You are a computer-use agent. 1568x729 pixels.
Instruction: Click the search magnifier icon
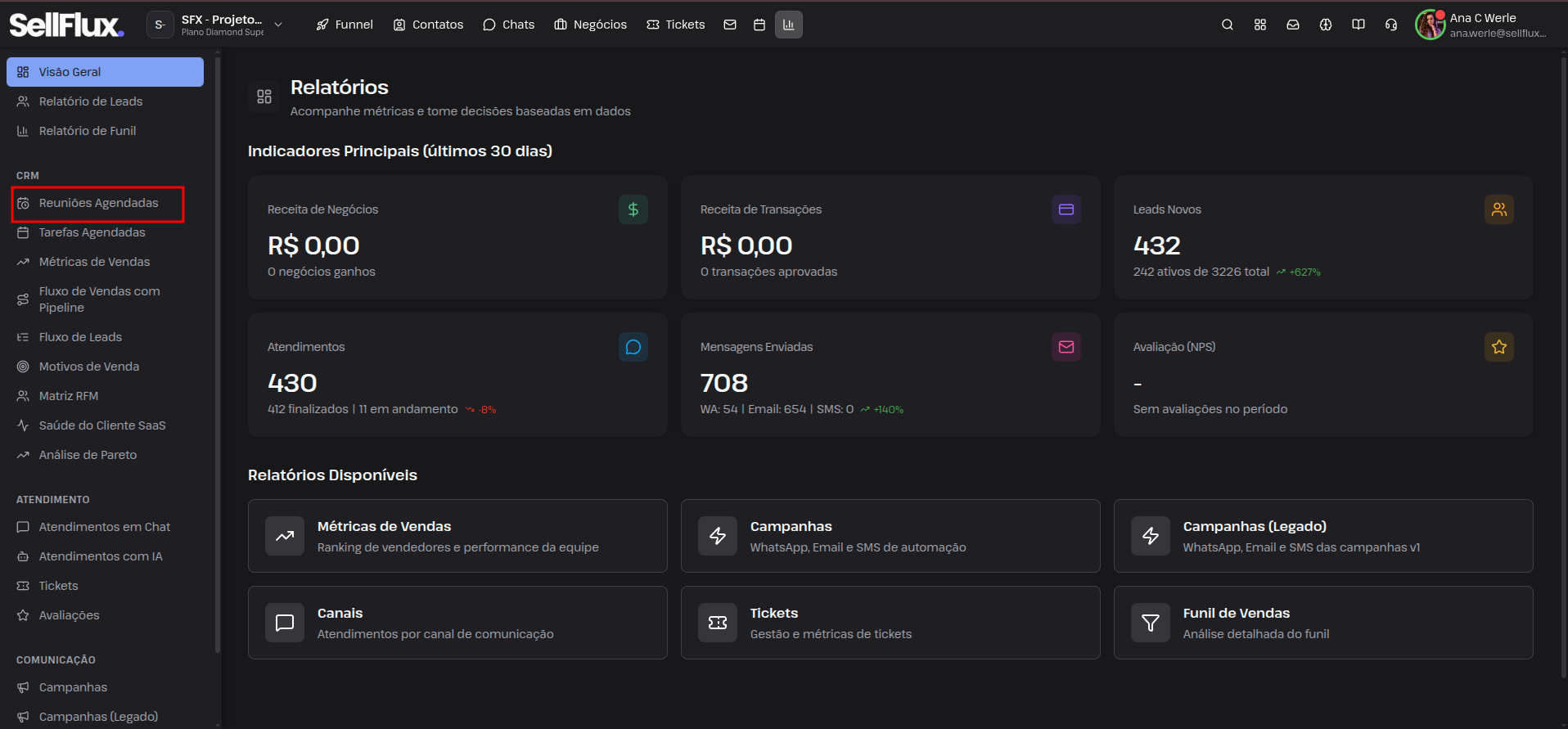1228,25
